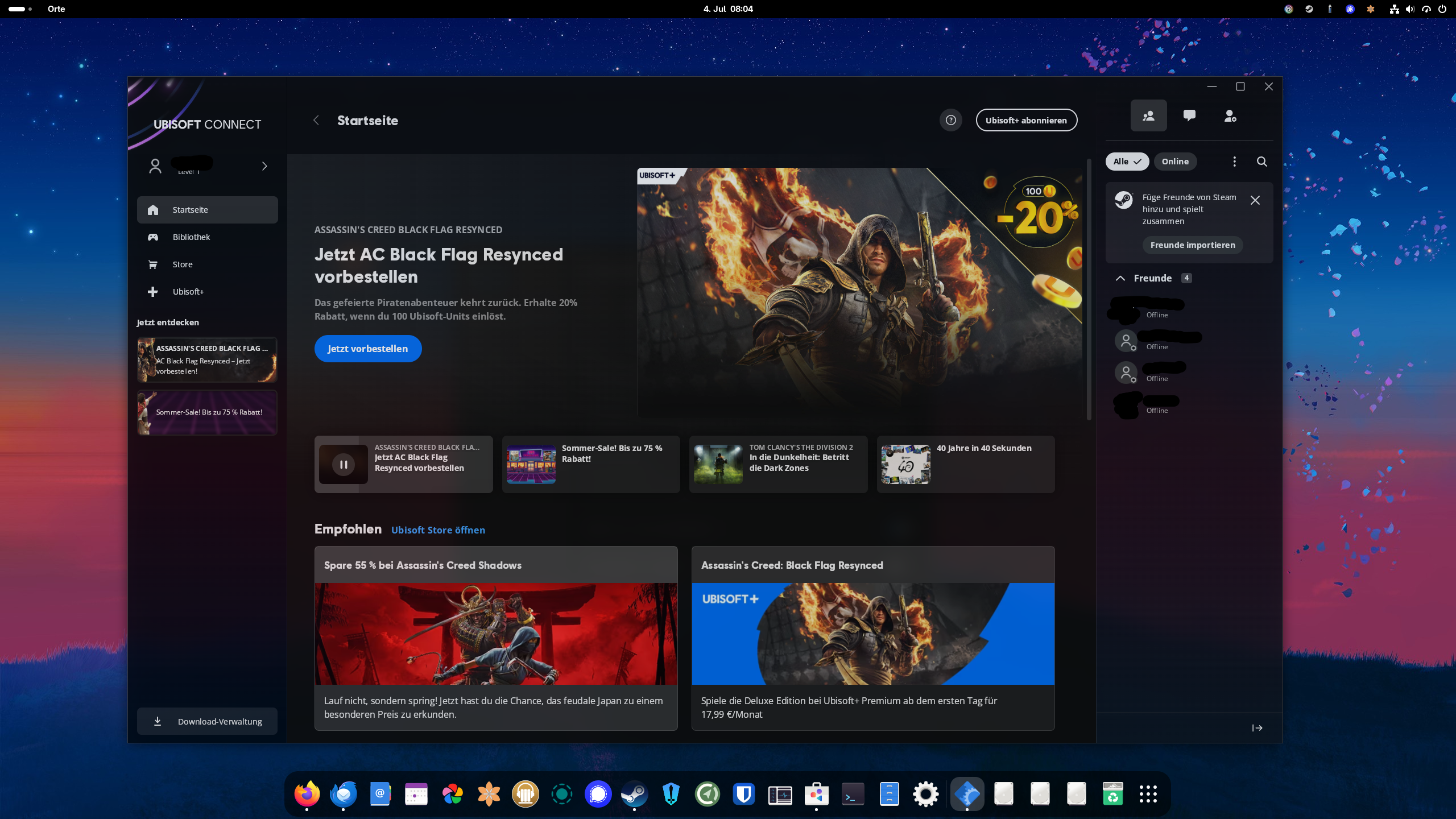The width and height of the screenshot is (1456, 819).
Task: Open the terminal from the dock
Action: point(853,794)
